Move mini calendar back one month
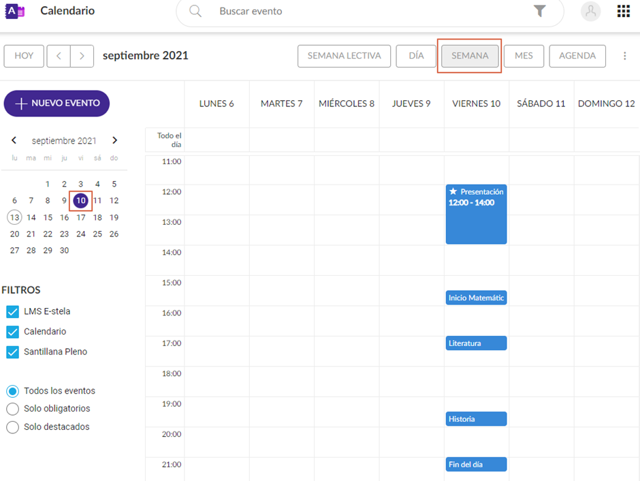The image size is (640, 481). (14, 141)
